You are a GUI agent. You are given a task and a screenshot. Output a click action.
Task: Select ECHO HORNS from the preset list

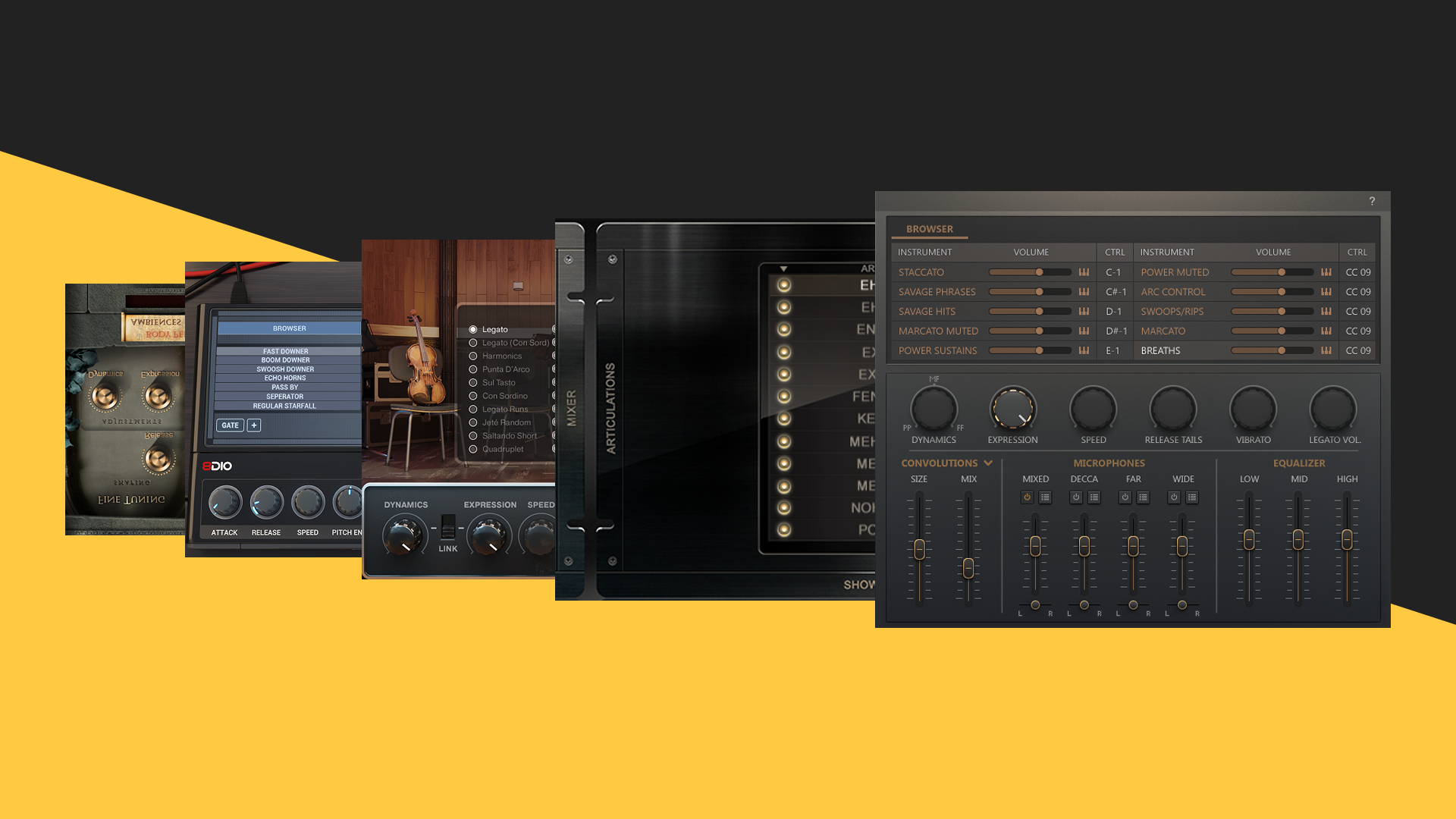click(x=284, y=378)
